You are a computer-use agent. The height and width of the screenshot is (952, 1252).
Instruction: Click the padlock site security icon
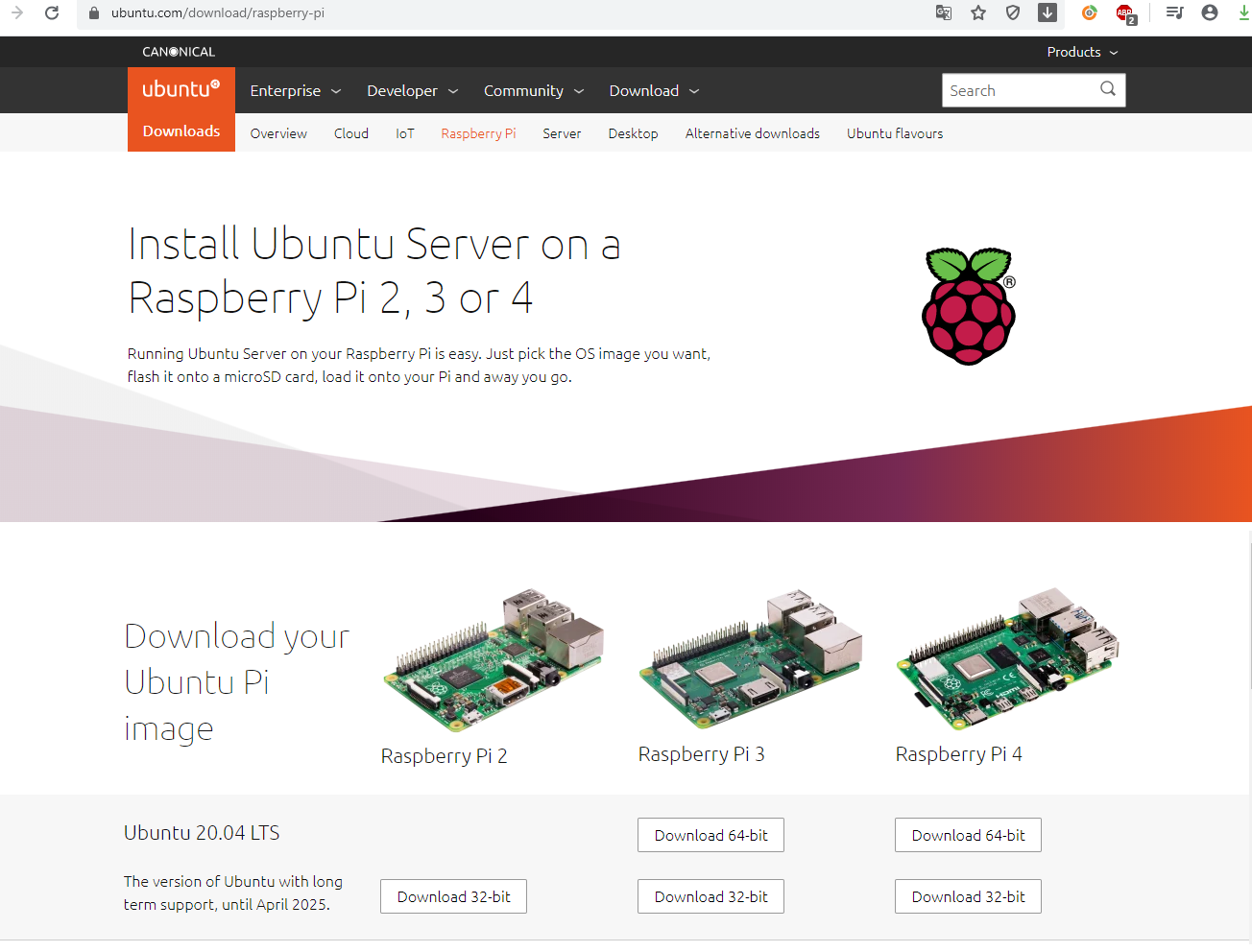[x=93, y=12]
